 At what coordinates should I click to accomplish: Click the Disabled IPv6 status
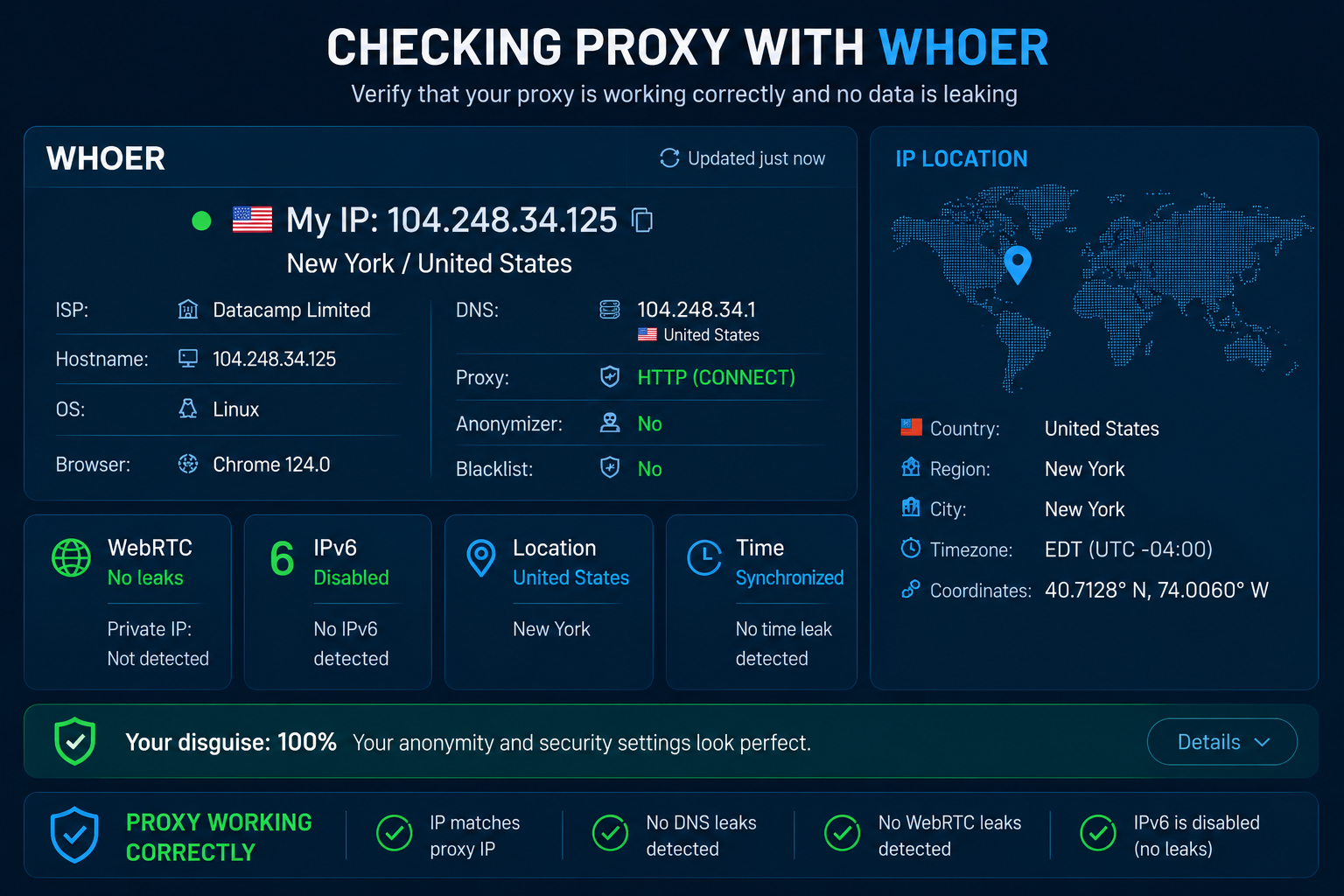coord(351,577)
